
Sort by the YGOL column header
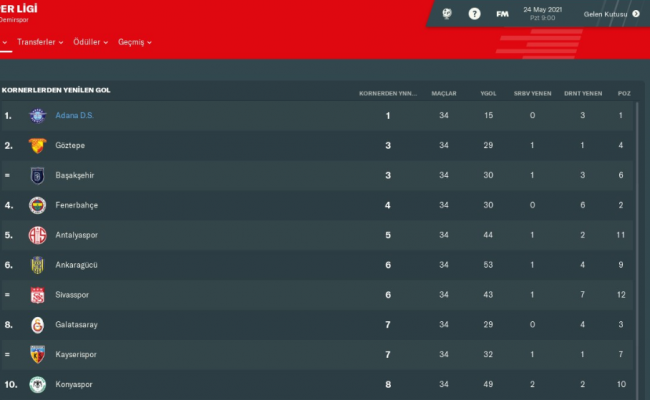pyautogui.click(x=488, y=92)
